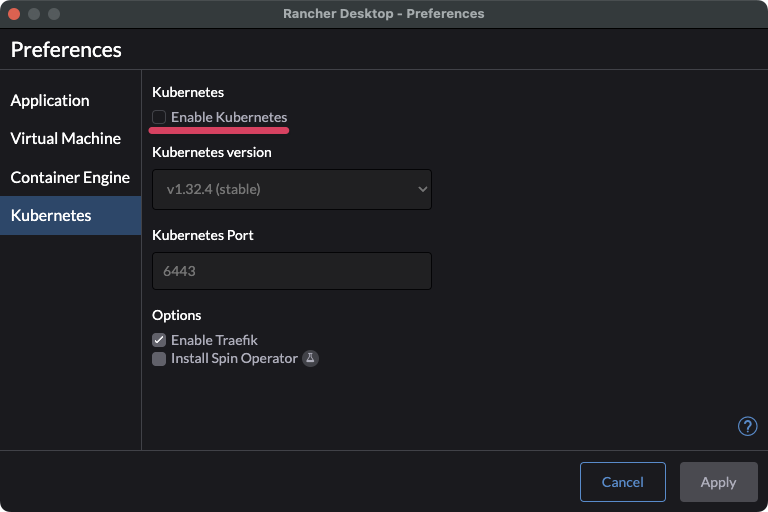Cancel the preferences changes
This screenshot has width=768, height=512.
[x=623, y=482]
